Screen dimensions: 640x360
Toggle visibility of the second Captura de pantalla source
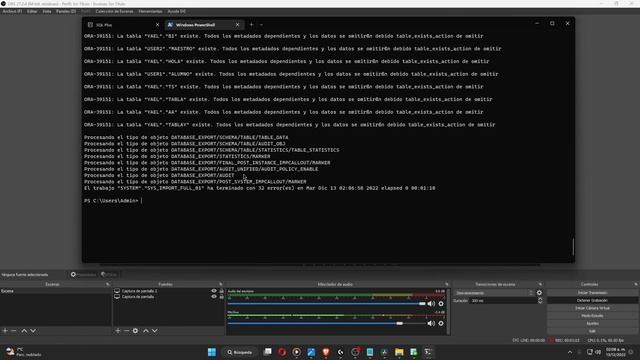click(x=213, y=297)
